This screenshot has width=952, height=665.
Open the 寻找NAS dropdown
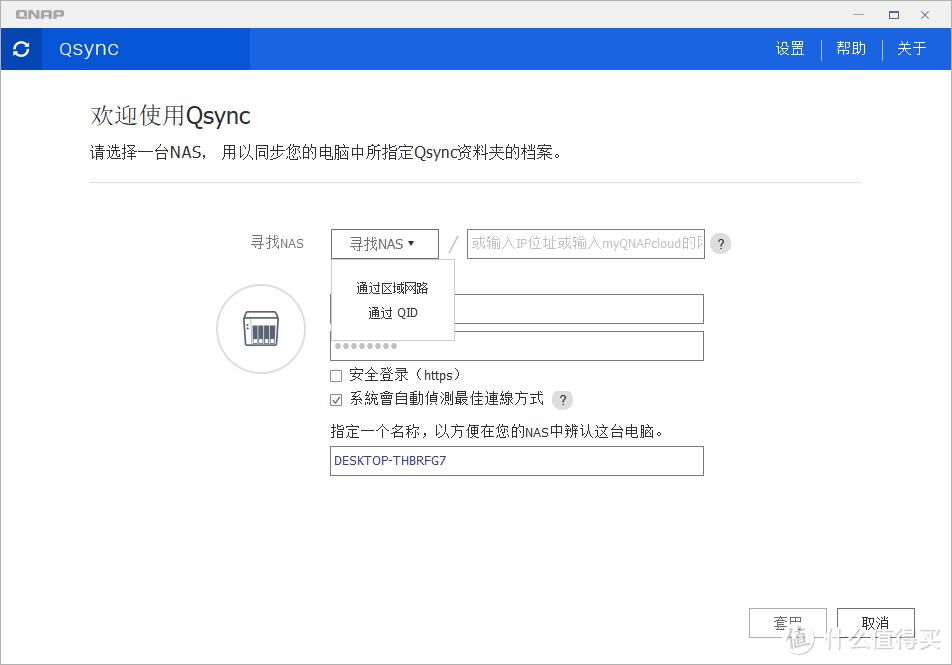(x=384, y=243)
